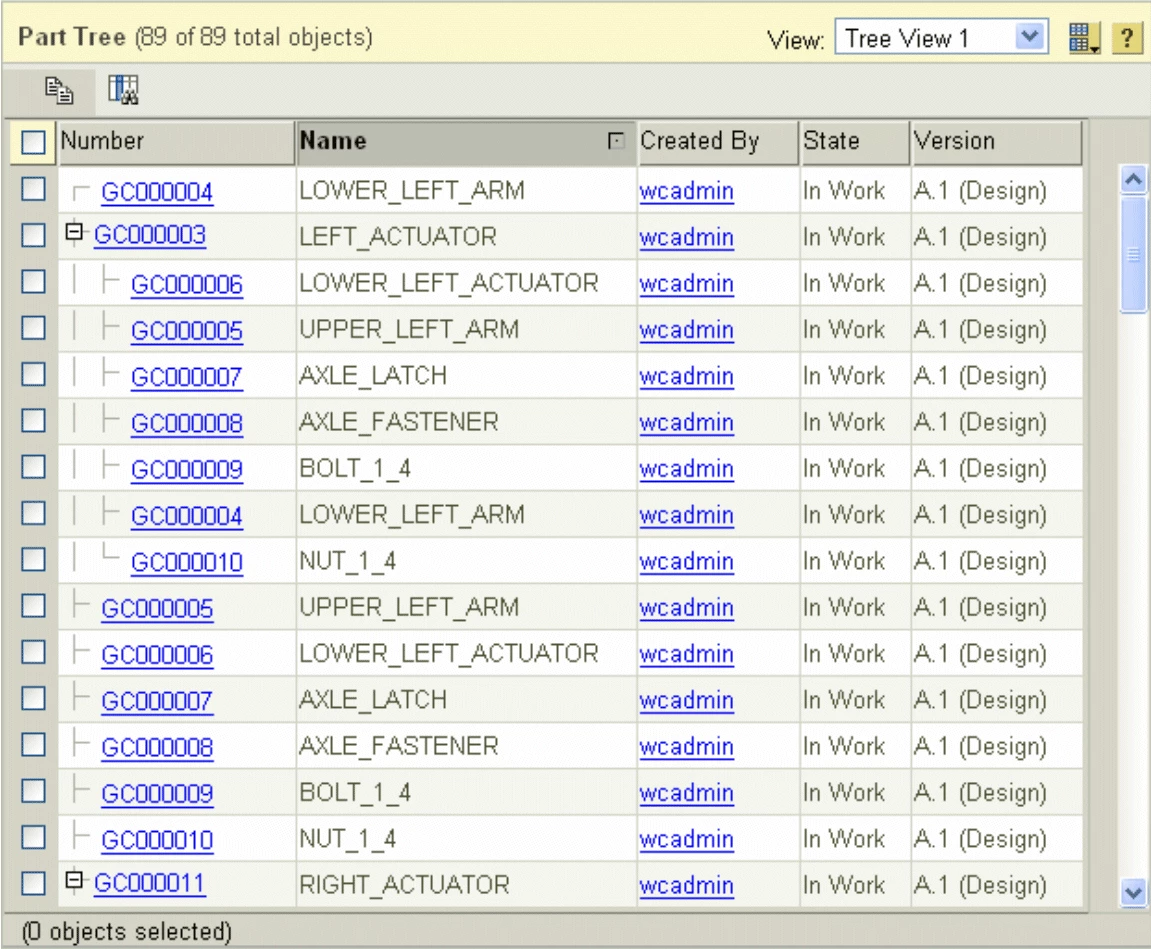Open part link GC000011
1151x949 pixels.
150,883
